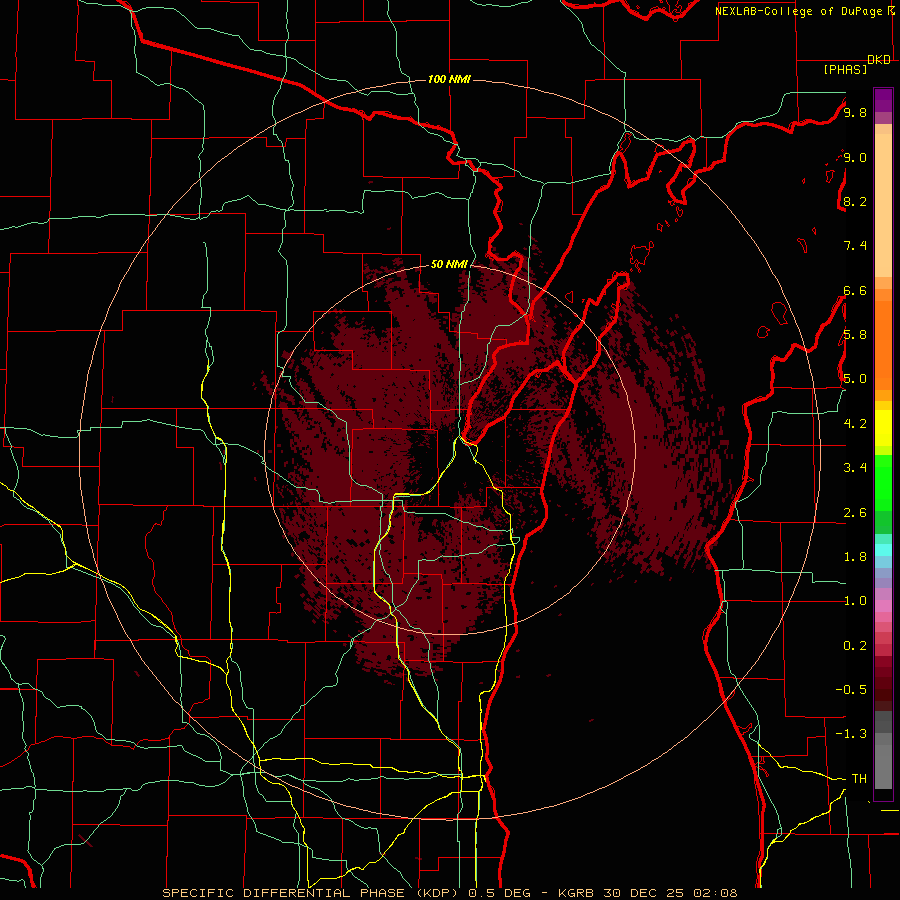Click the DKD label above the legend
Image resolution: width=900 pixels, height=900 pixels.
pos(879,60)
